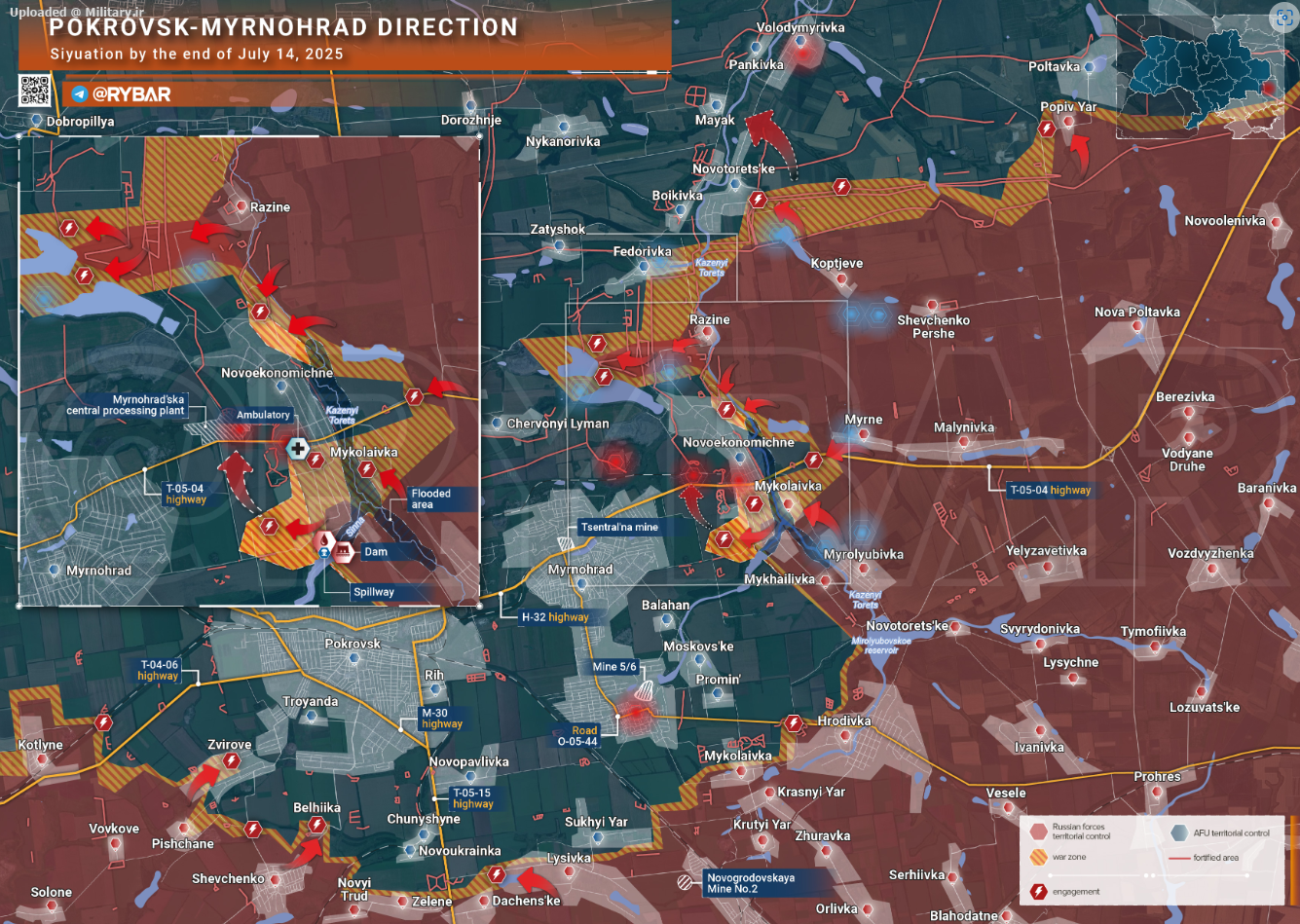Click the engagement icon left of Hrodivka
Screen dimensions: 1300x924
(x=793, y=723)
